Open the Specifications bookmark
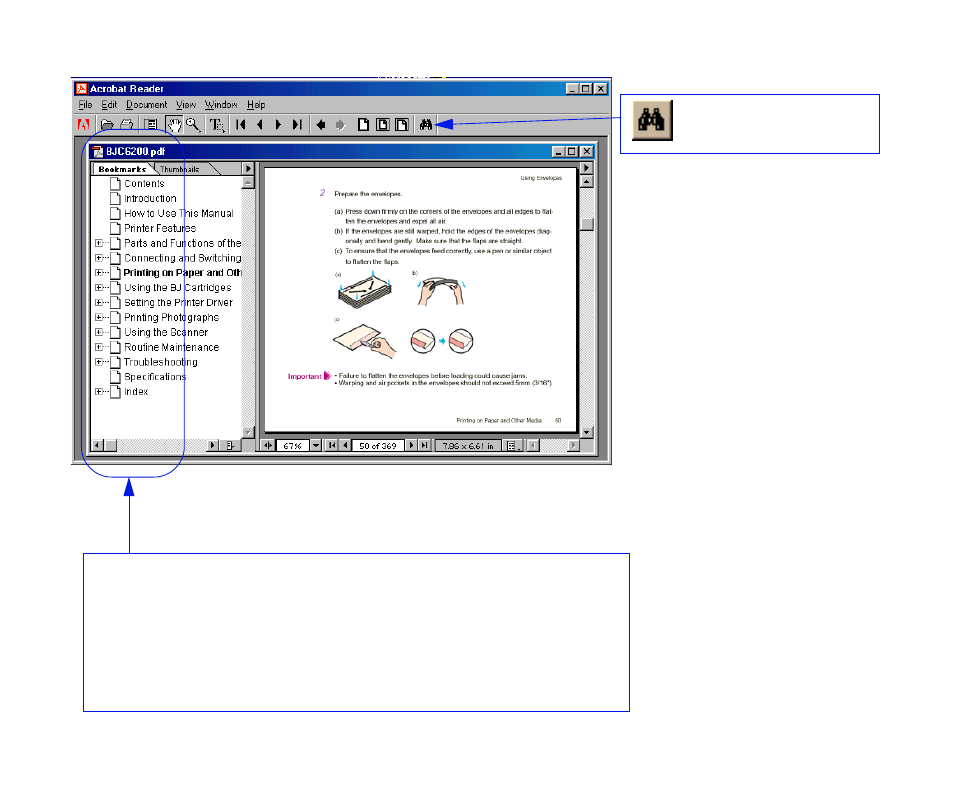 pos(155,377)
